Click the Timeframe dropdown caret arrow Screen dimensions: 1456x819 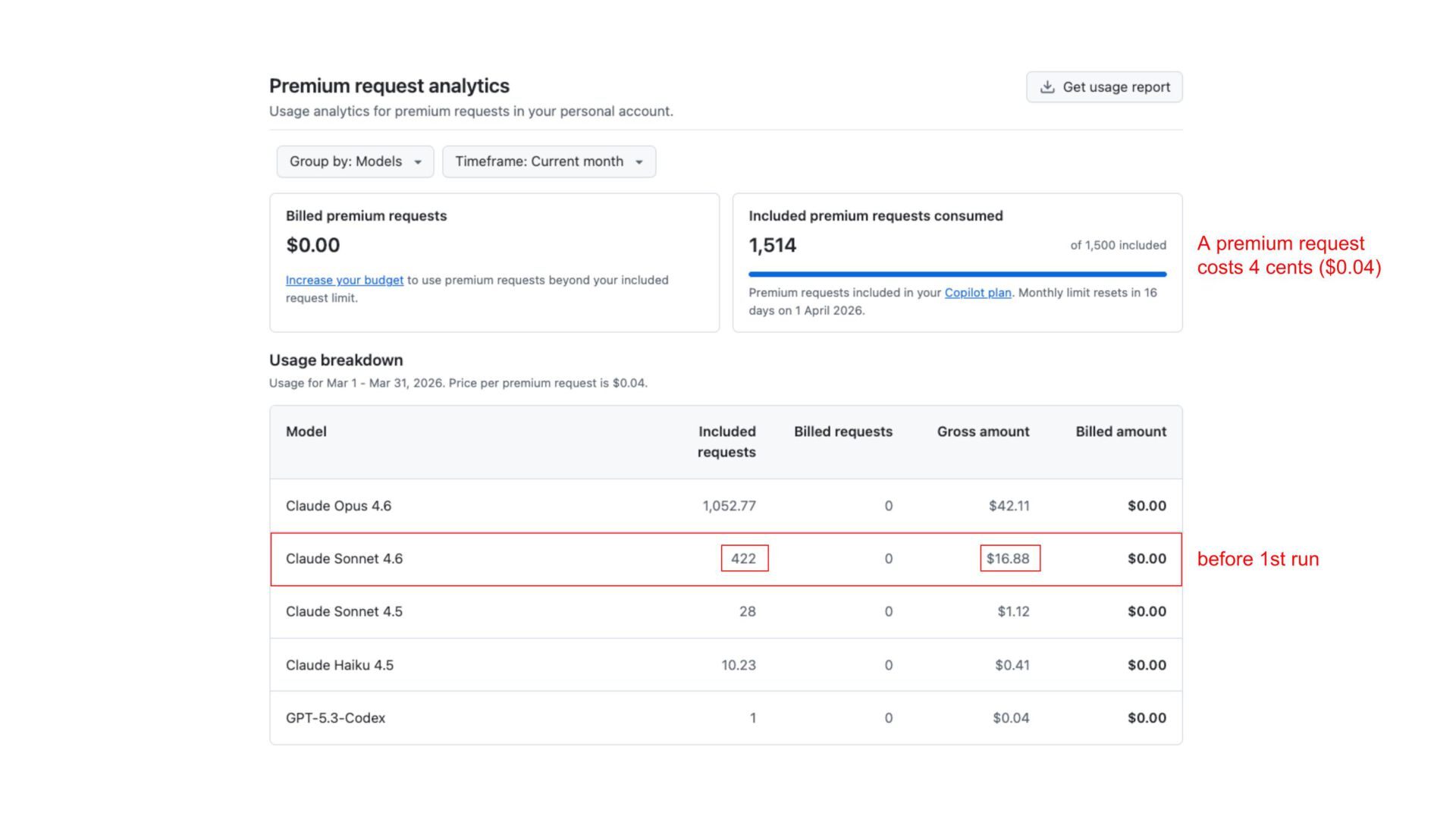(x=639, y=162)
